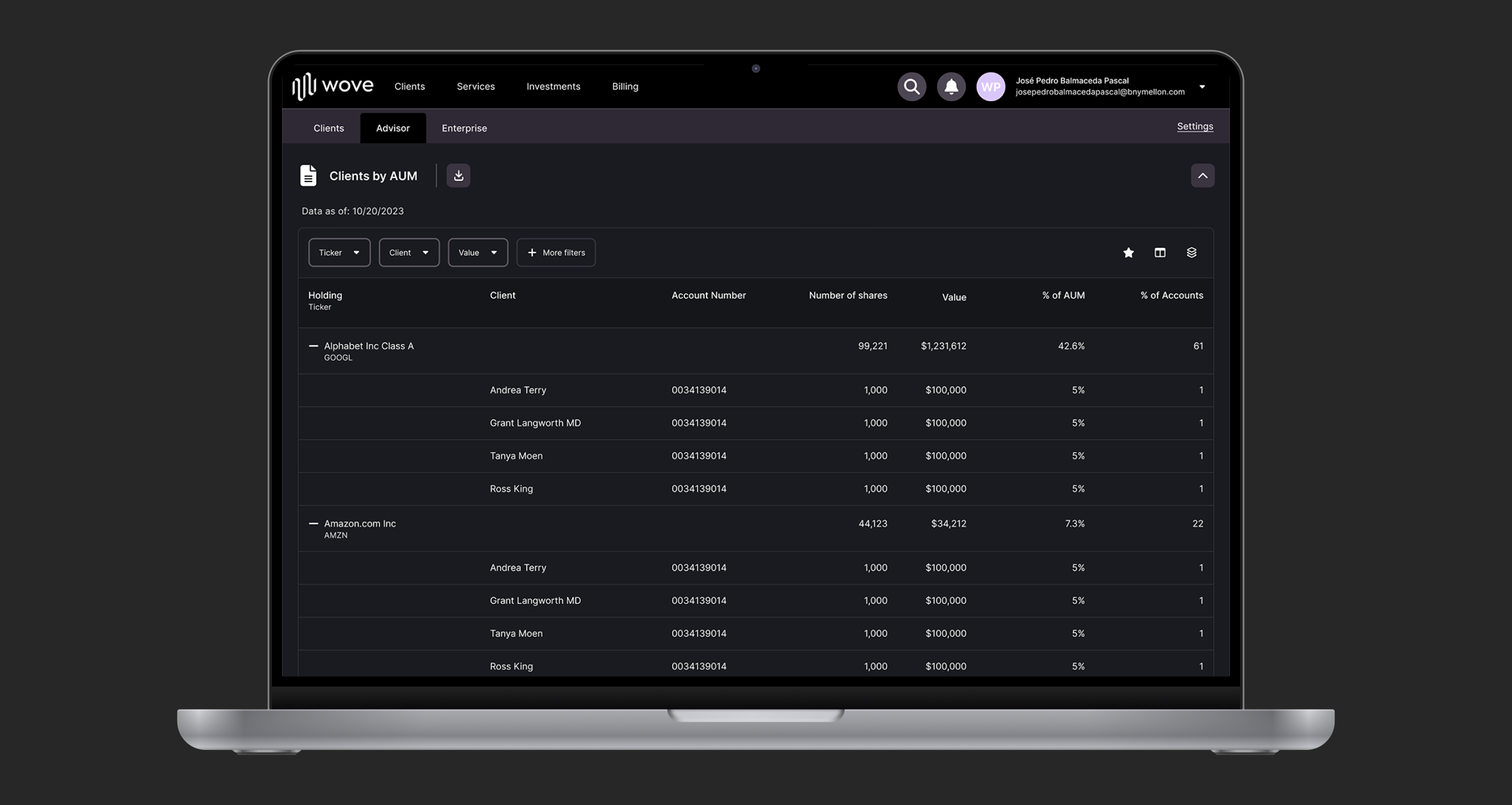Sort by Number of shares header
The height and width of the screenshot is (805, 1512).
click(x=848, y=295)
